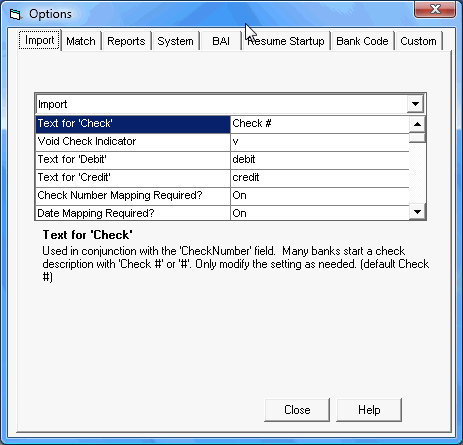The width and height of the screenshot is (463, 445).
Task: Click the bold Text for 'Check' heading
Action: coord(87,235)
